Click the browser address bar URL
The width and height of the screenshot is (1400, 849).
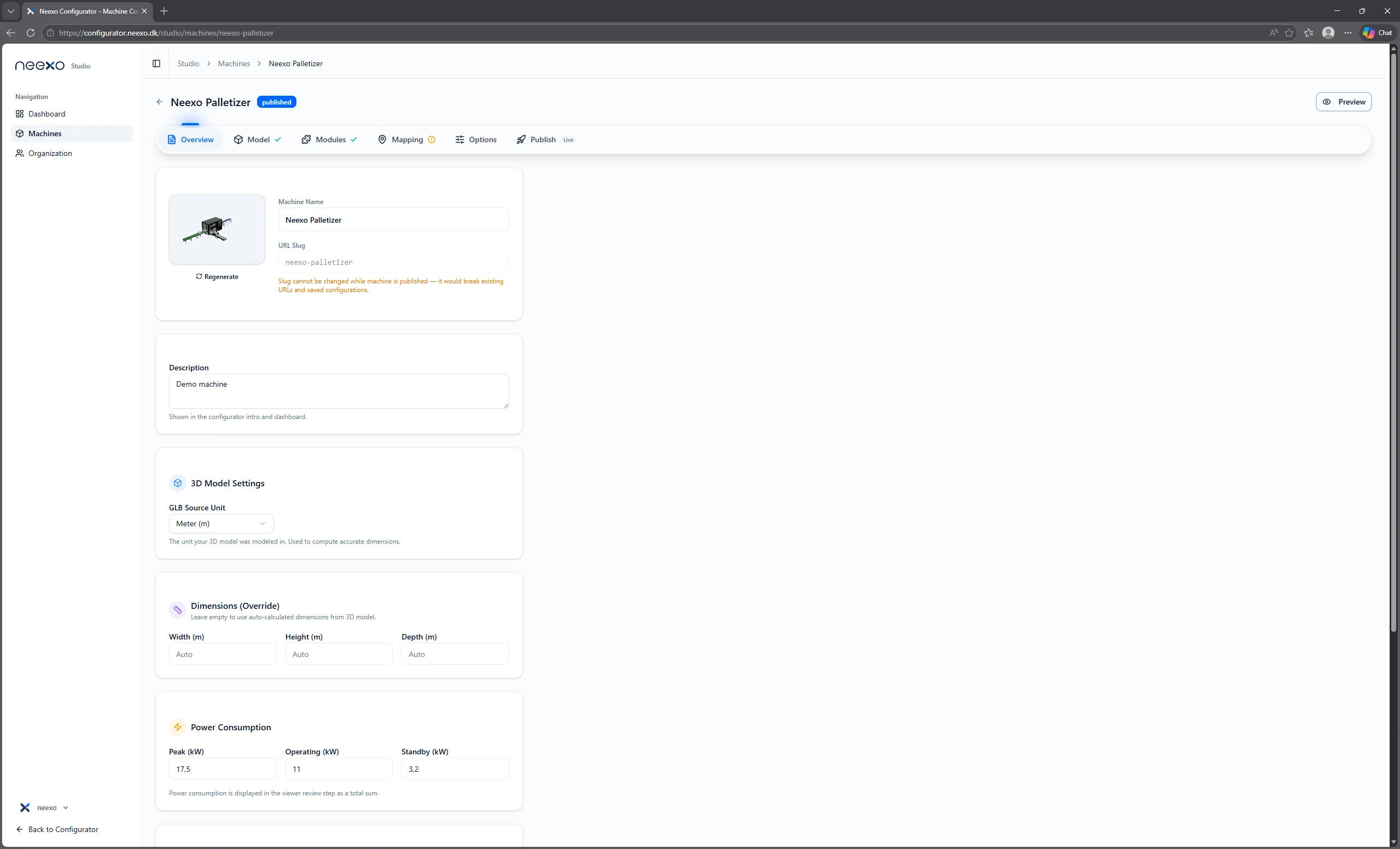[x=166, y=33]
